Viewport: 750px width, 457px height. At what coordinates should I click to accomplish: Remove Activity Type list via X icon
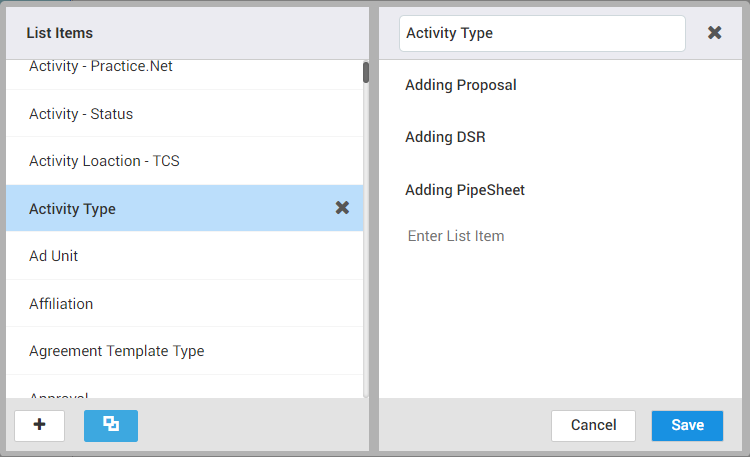(342, 208)
